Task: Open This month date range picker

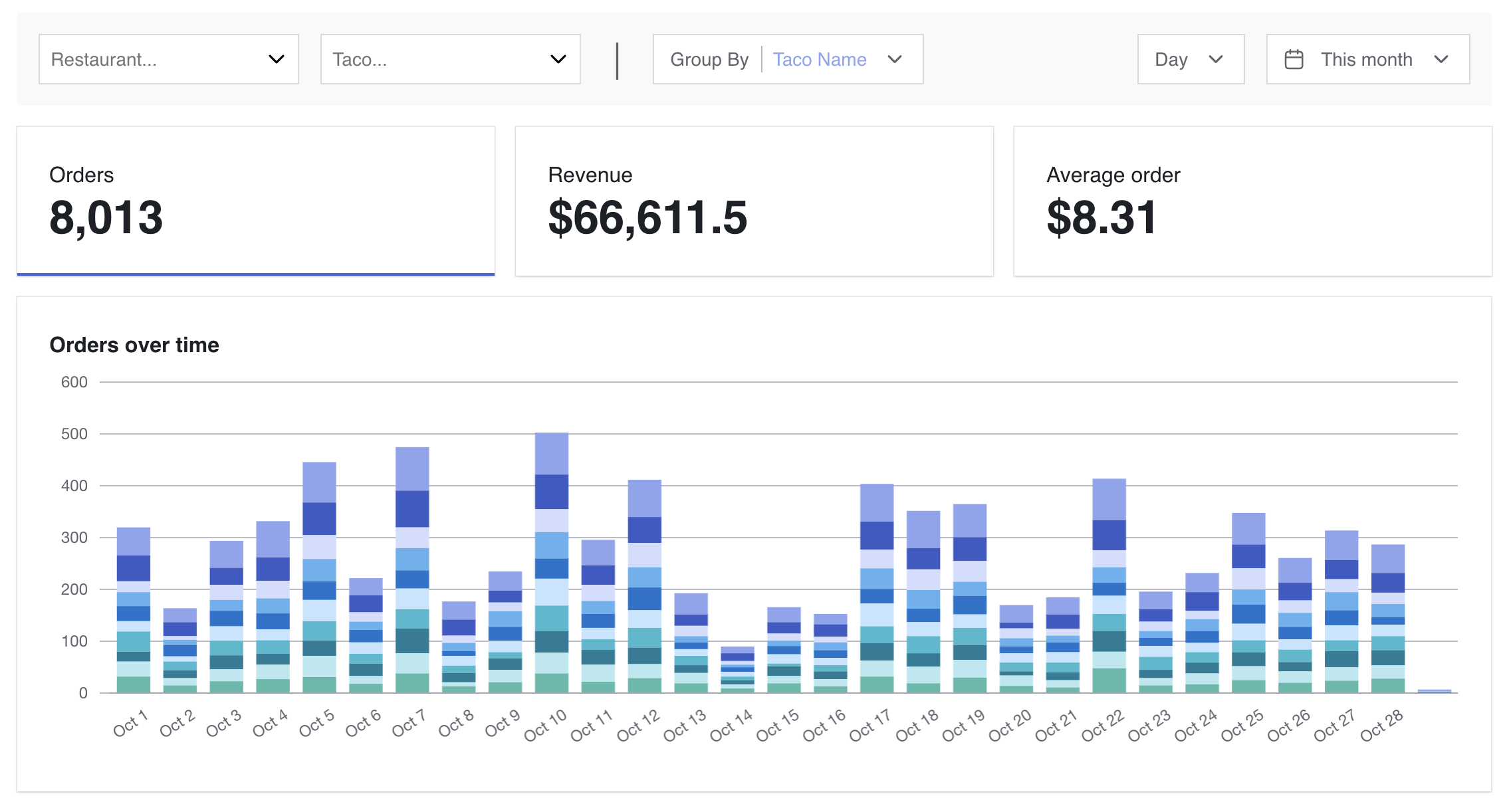Action: pyautogui.click(x=1367, y=59)
